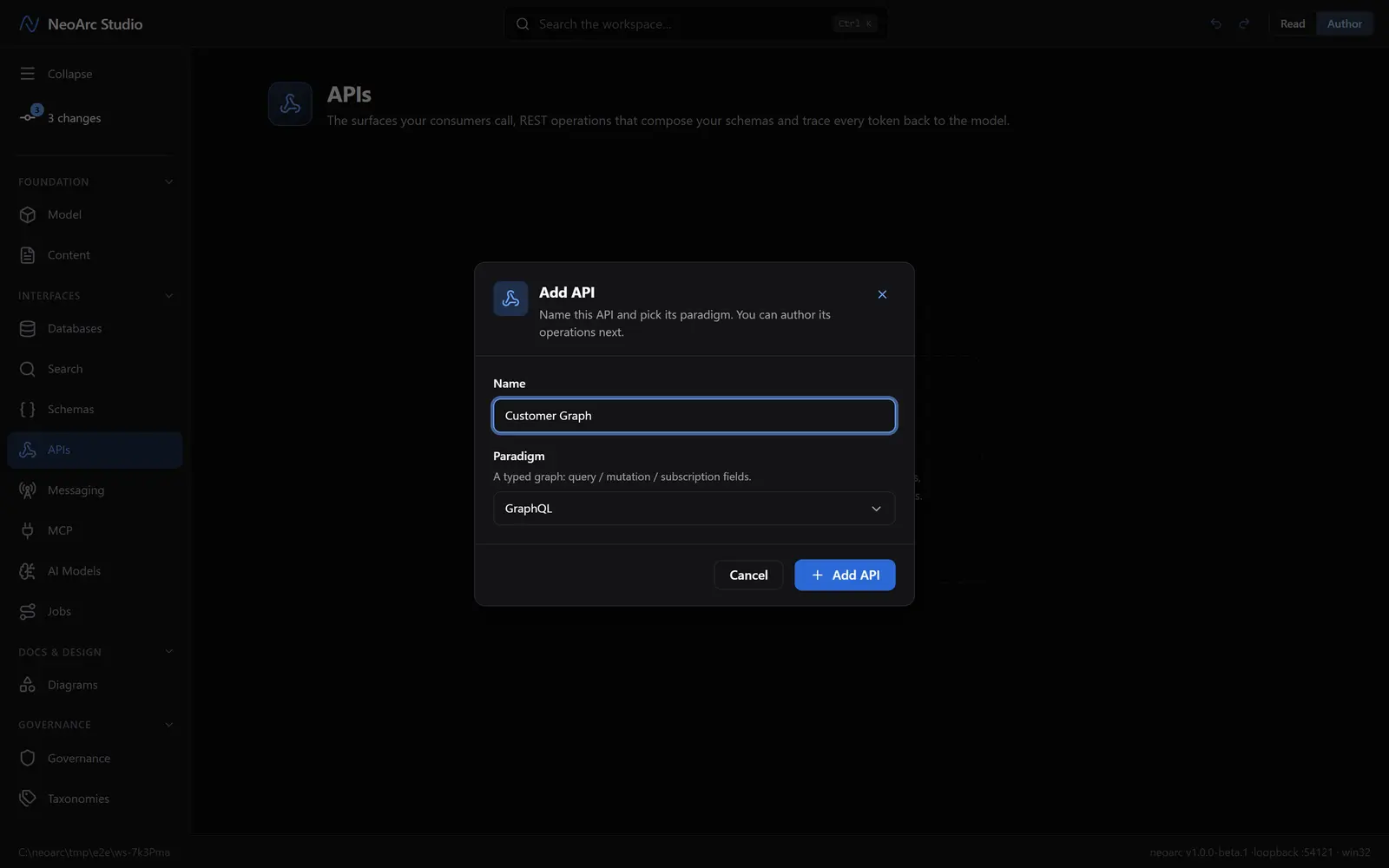
Task: Open the AI Models nav item
Action: (95, 571)
